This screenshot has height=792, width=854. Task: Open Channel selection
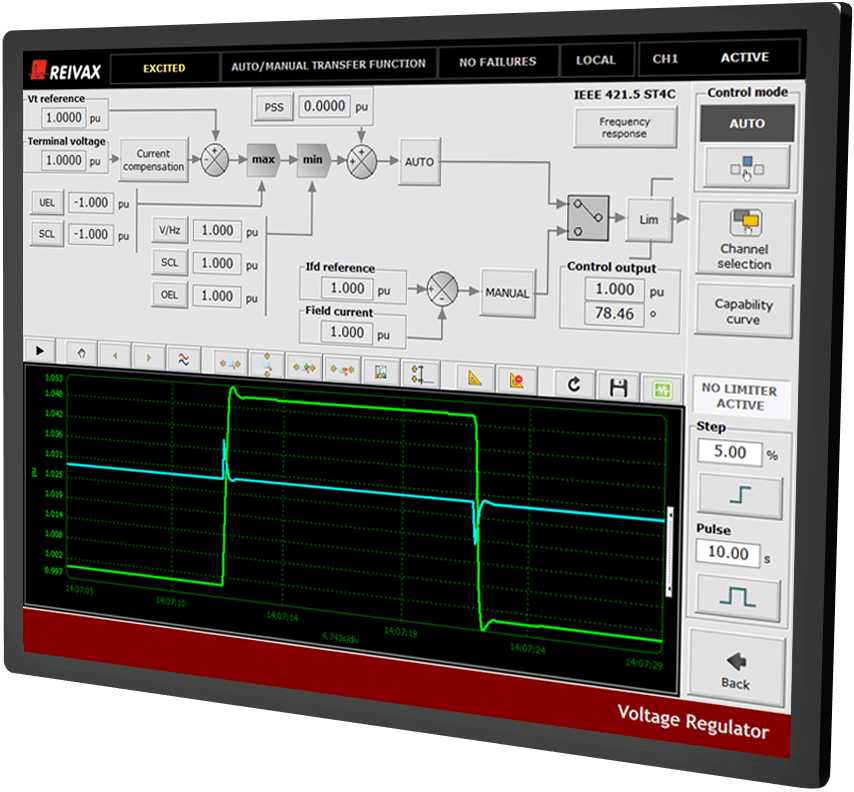(745, 239)
